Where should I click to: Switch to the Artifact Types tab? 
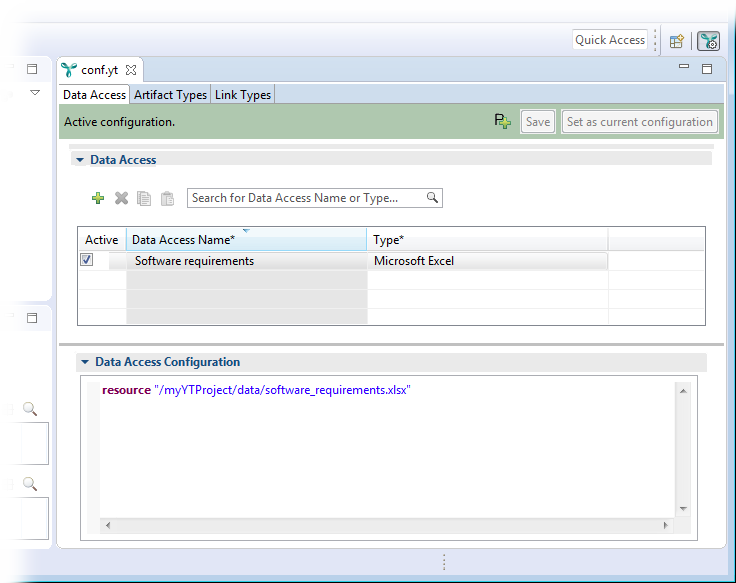point(170,95)
